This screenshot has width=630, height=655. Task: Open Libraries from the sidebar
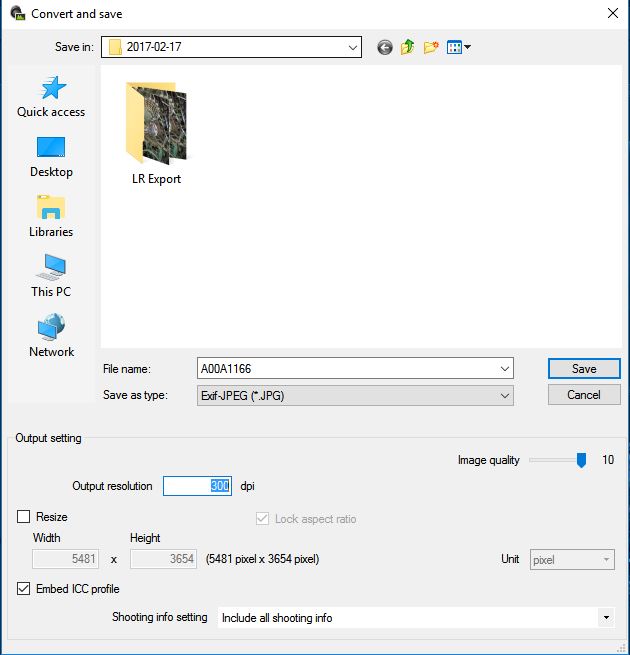tap(51, 216)
